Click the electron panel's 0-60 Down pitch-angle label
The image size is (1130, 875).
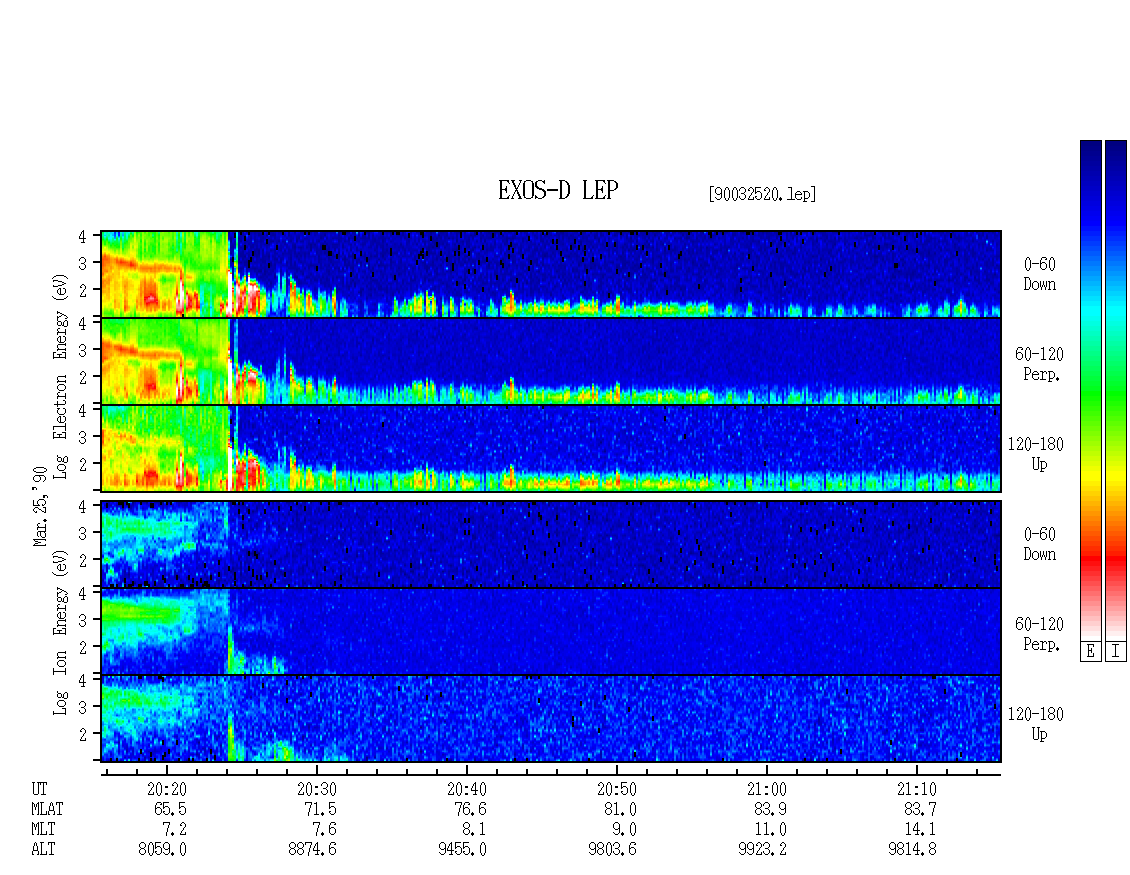point(1039,275)
